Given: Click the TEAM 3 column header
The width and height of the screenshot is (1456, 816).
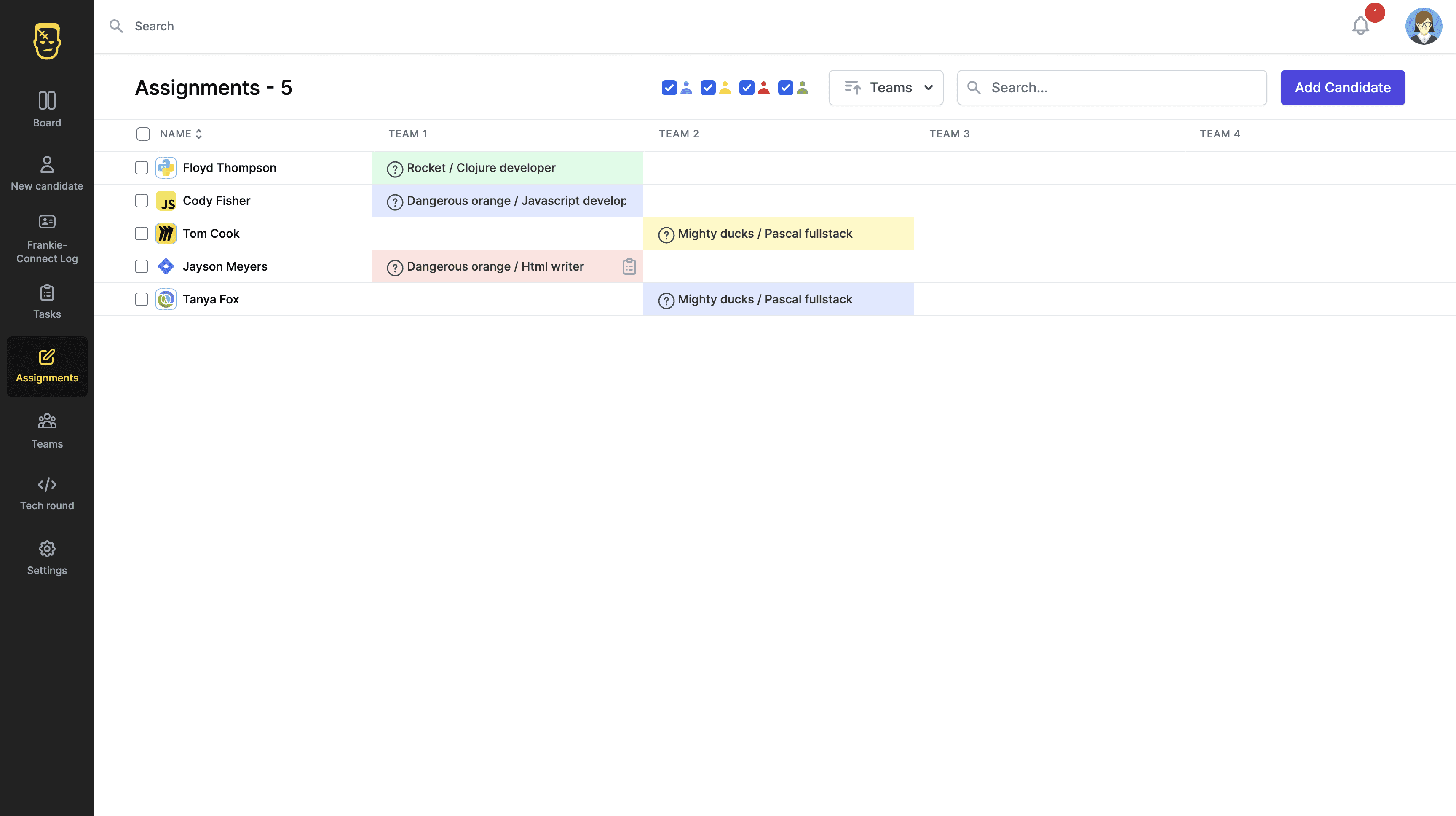Looking at the screenshot, I should point(949,134).
